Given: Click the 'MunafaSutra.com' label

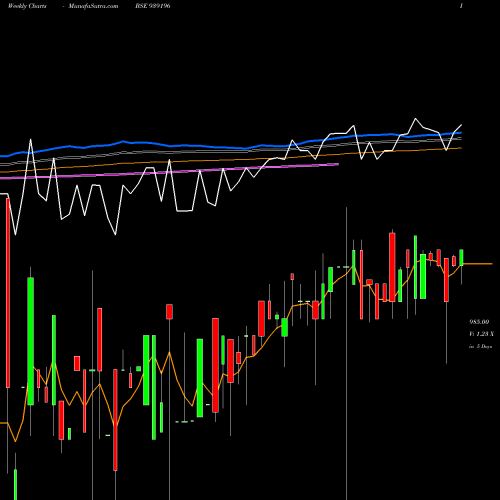Looking at the screenshot, I should pyautogui.click(x=93, y=6).
